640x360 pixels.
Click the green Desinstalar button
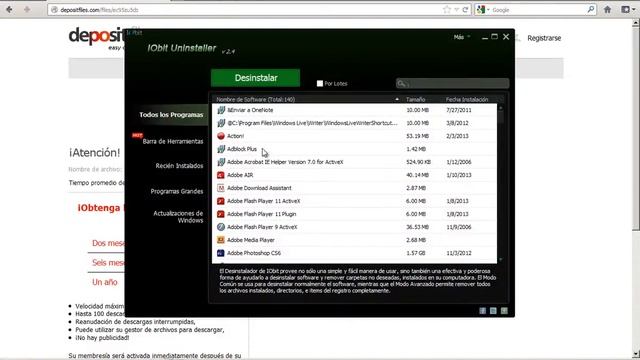tap(256, 78)
